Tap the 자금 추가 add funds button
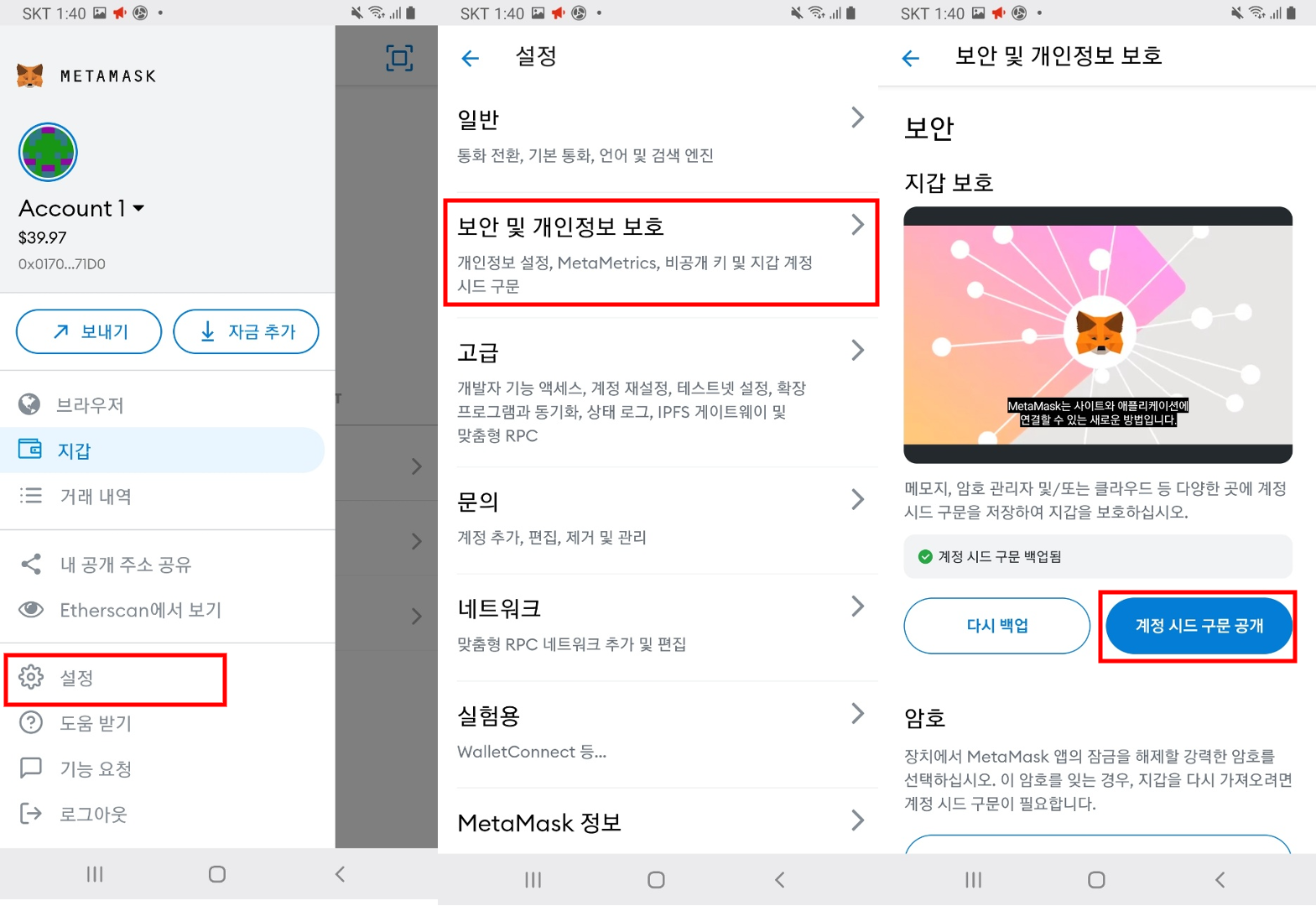Image resolution: width=1316 pixels, height=906 pixels. [246, 331]
